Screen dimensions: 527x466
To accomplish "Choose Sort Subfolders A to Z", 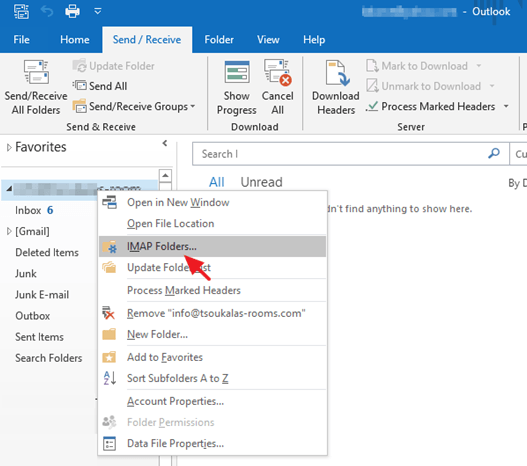I will point(212,378).
